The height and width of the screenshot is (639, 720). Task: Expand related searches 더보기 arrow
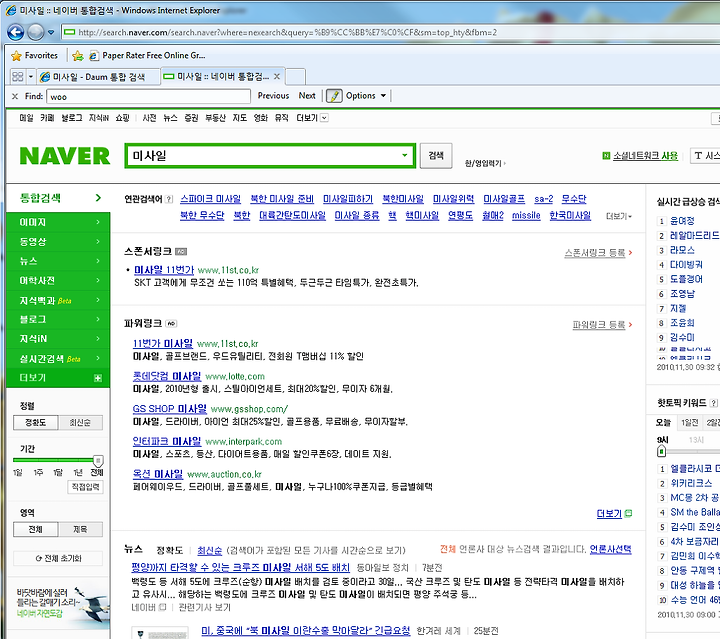tap(619, 216)
